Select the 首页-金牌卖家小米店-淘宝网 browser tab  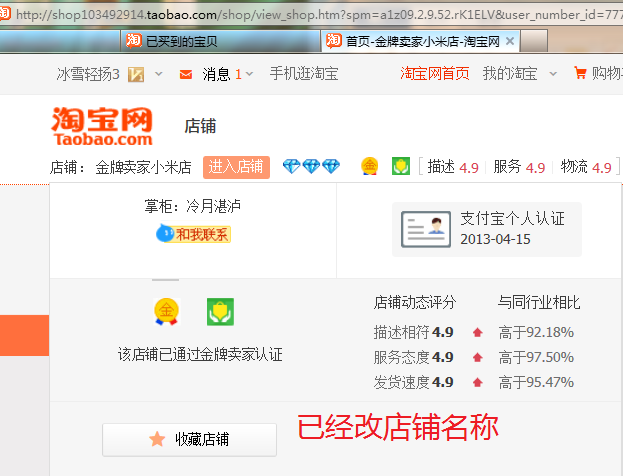pos(420,41)
